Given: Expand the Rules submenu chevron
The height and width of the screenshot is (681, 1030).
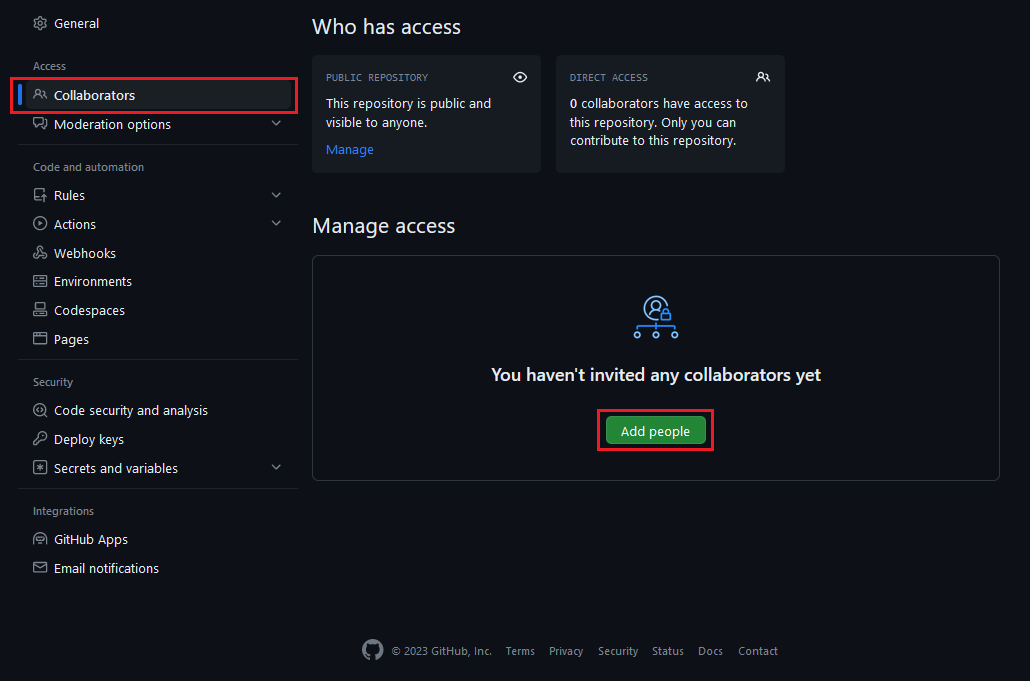Looking at the screenshot, I should 277,195.
